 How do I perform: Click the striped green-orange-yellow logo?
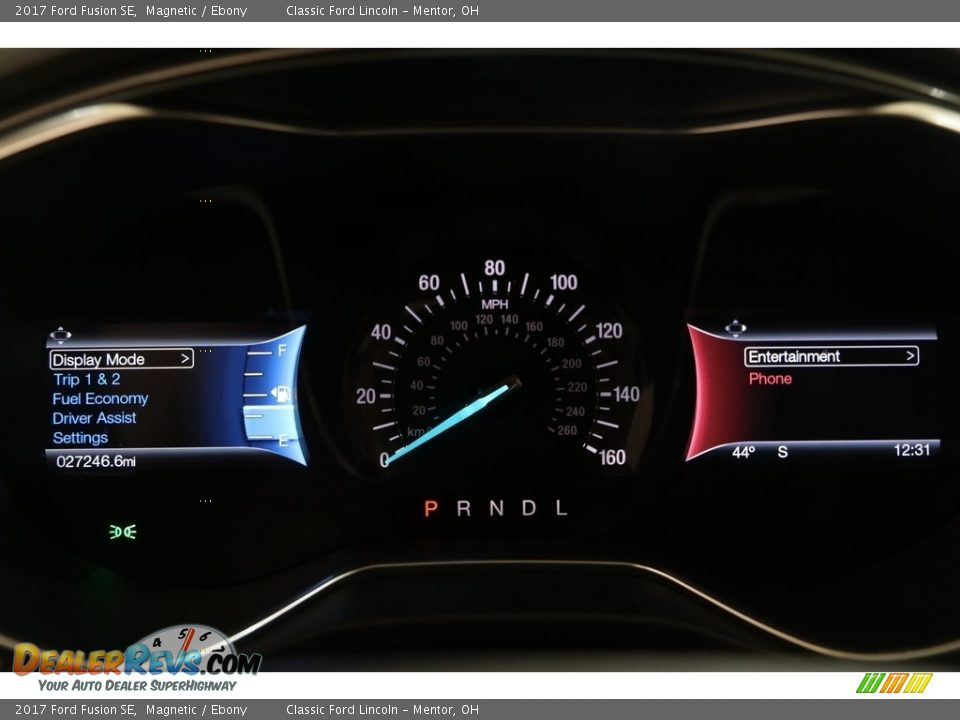[x=894, y=683]
